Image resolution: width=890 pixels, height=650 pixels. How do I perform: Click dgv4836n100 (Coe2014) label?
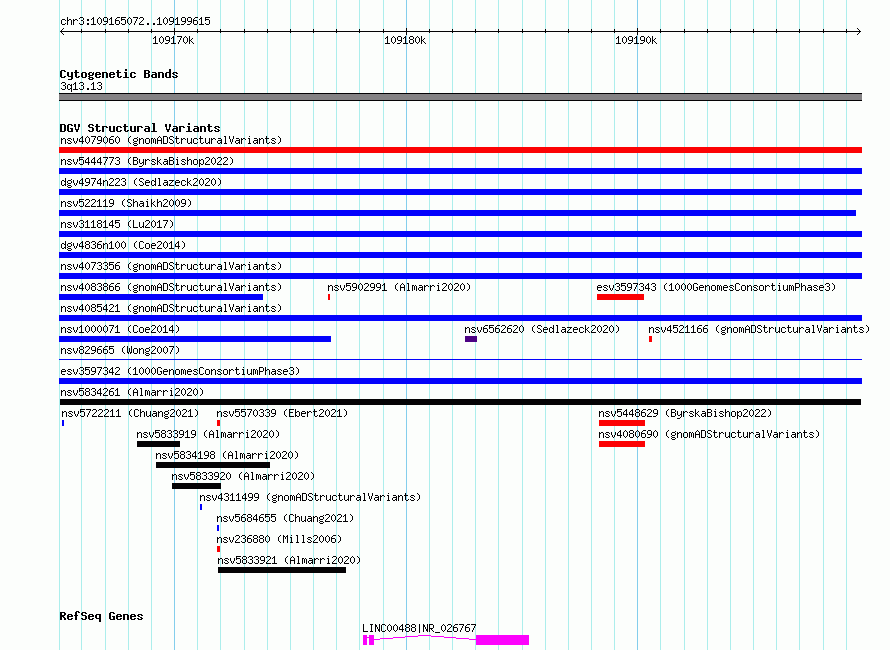[123, 245]
